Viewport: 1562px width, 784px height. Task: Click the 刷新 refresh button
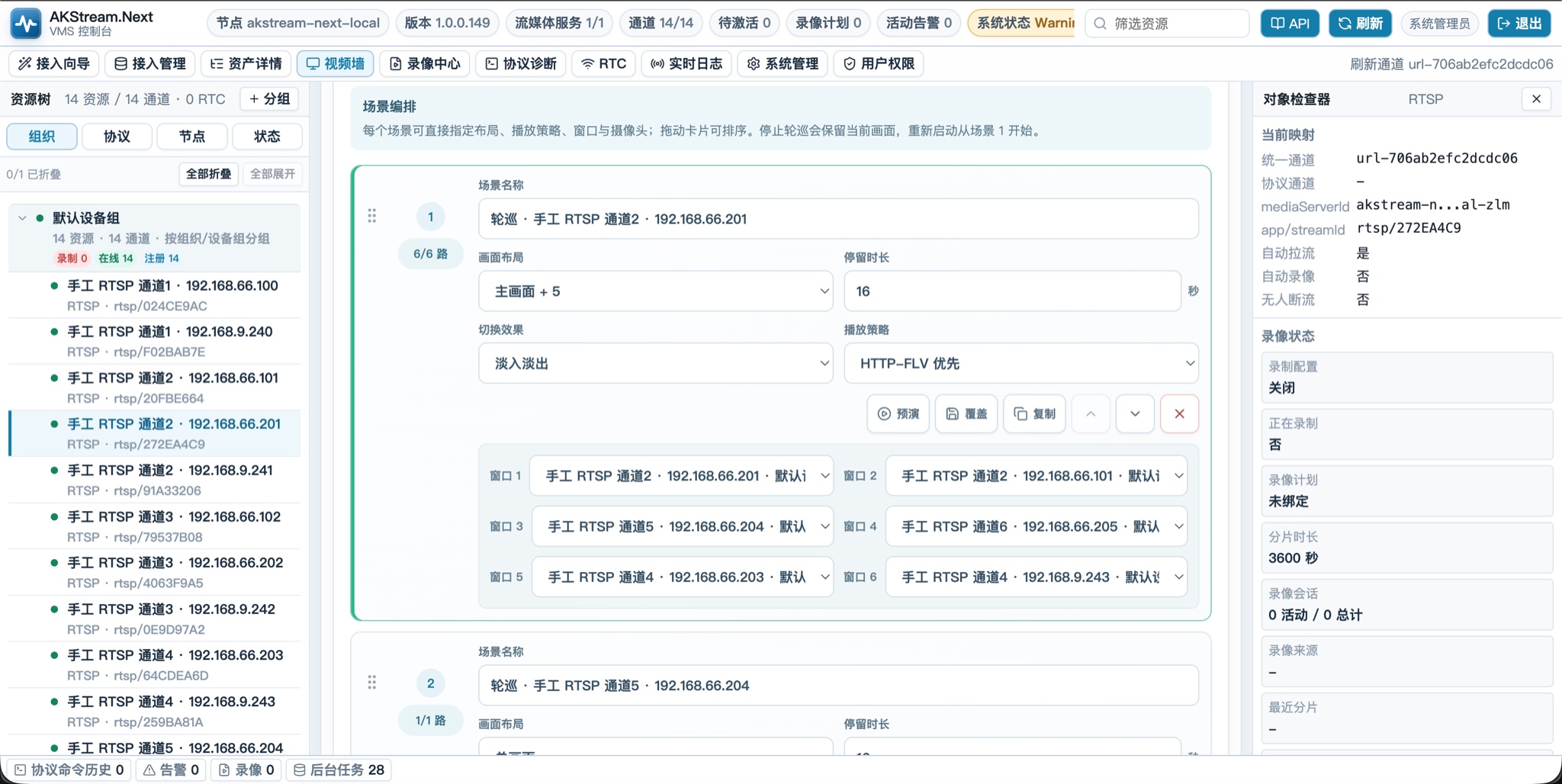[x=1360, y=24]
